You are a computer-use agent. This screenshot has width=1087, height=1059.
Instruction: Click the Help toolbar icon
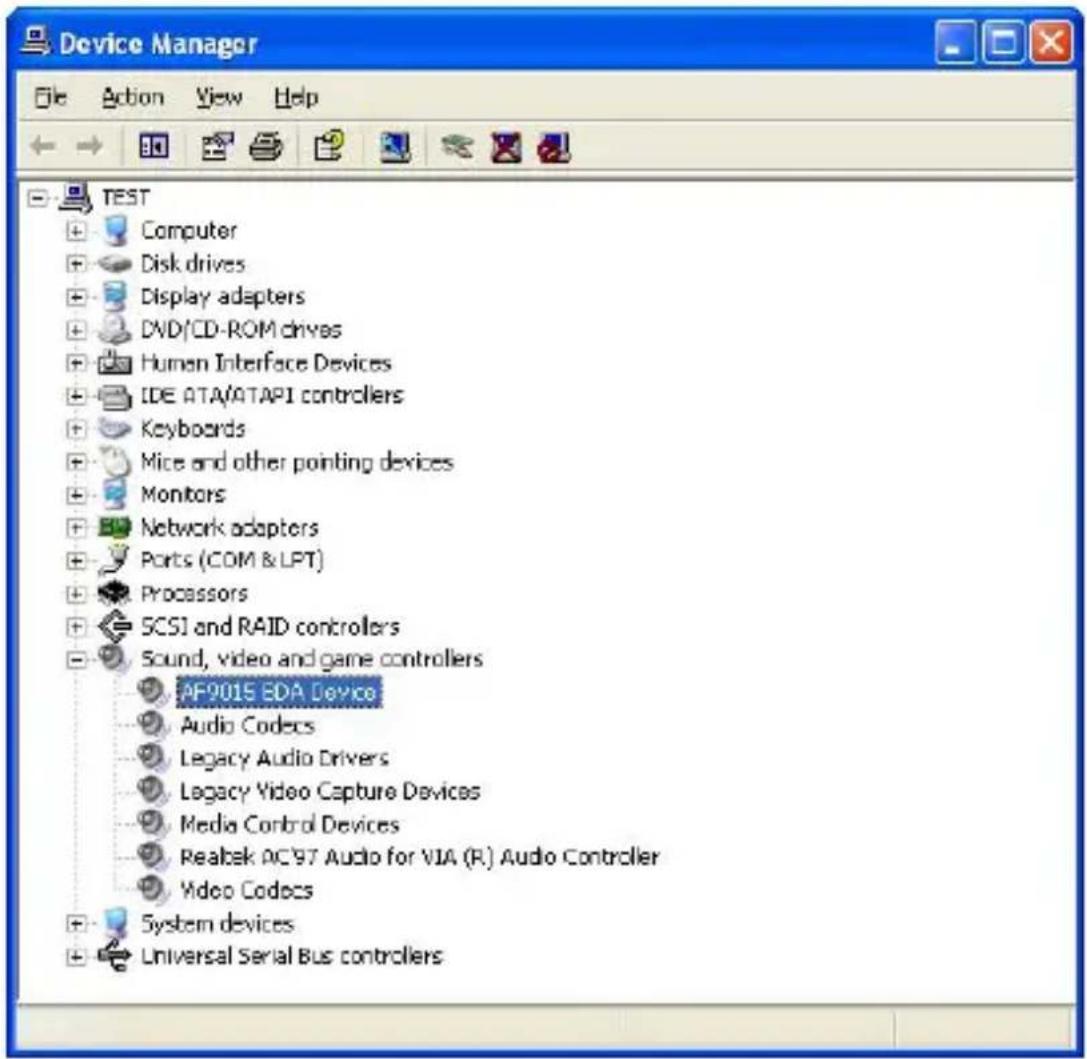329,146
